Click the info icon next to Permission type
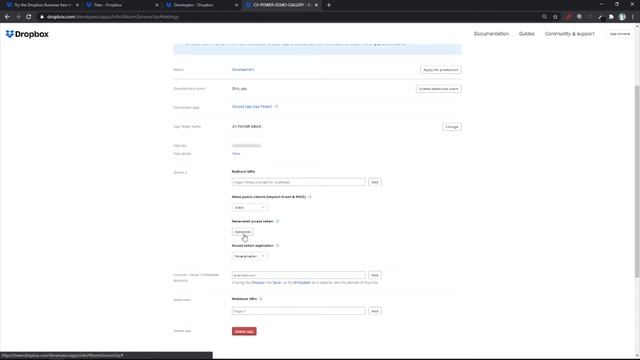Viewport: 640px width, 360px height. 276,107
